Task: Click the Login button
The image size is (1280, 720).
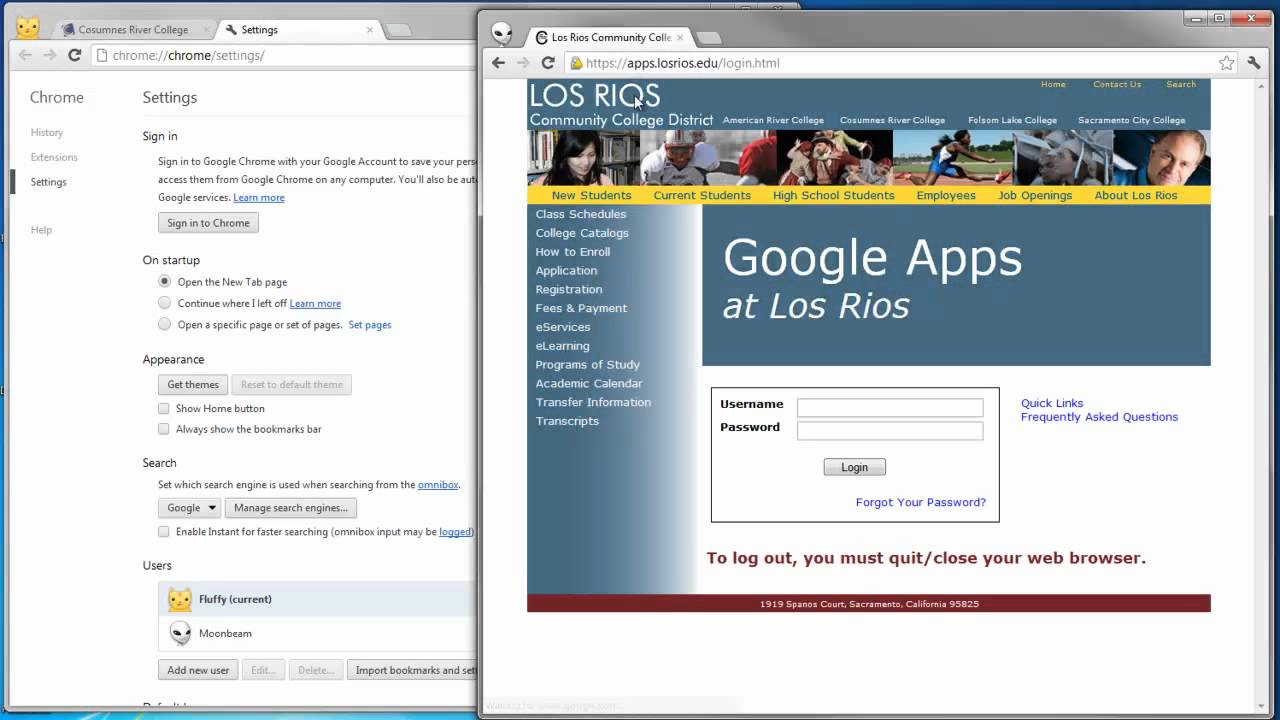Action: [x=854, y=467]
